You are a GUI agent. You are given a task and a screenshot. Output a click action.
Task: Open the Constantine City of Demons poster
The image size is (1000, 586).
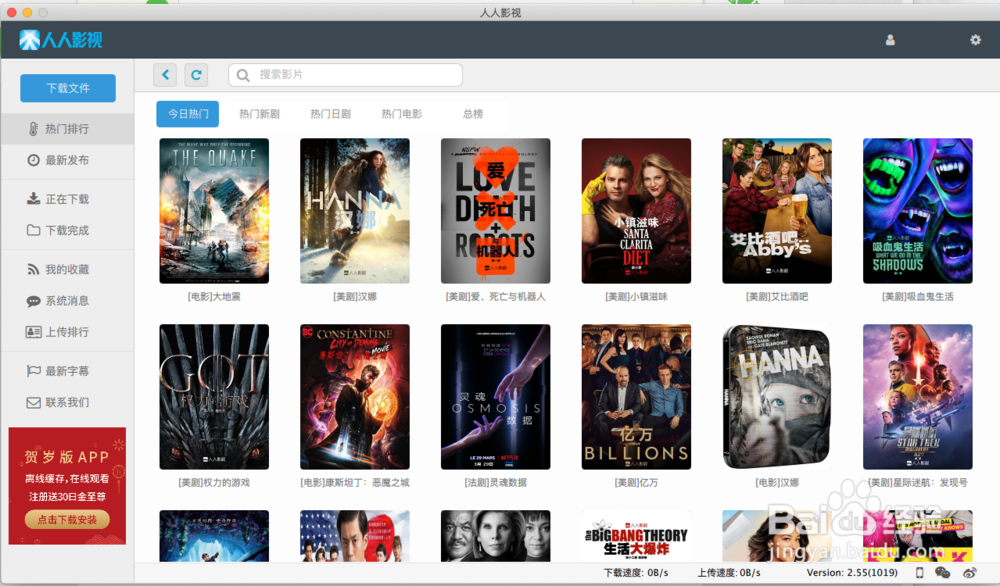(355, 397)
